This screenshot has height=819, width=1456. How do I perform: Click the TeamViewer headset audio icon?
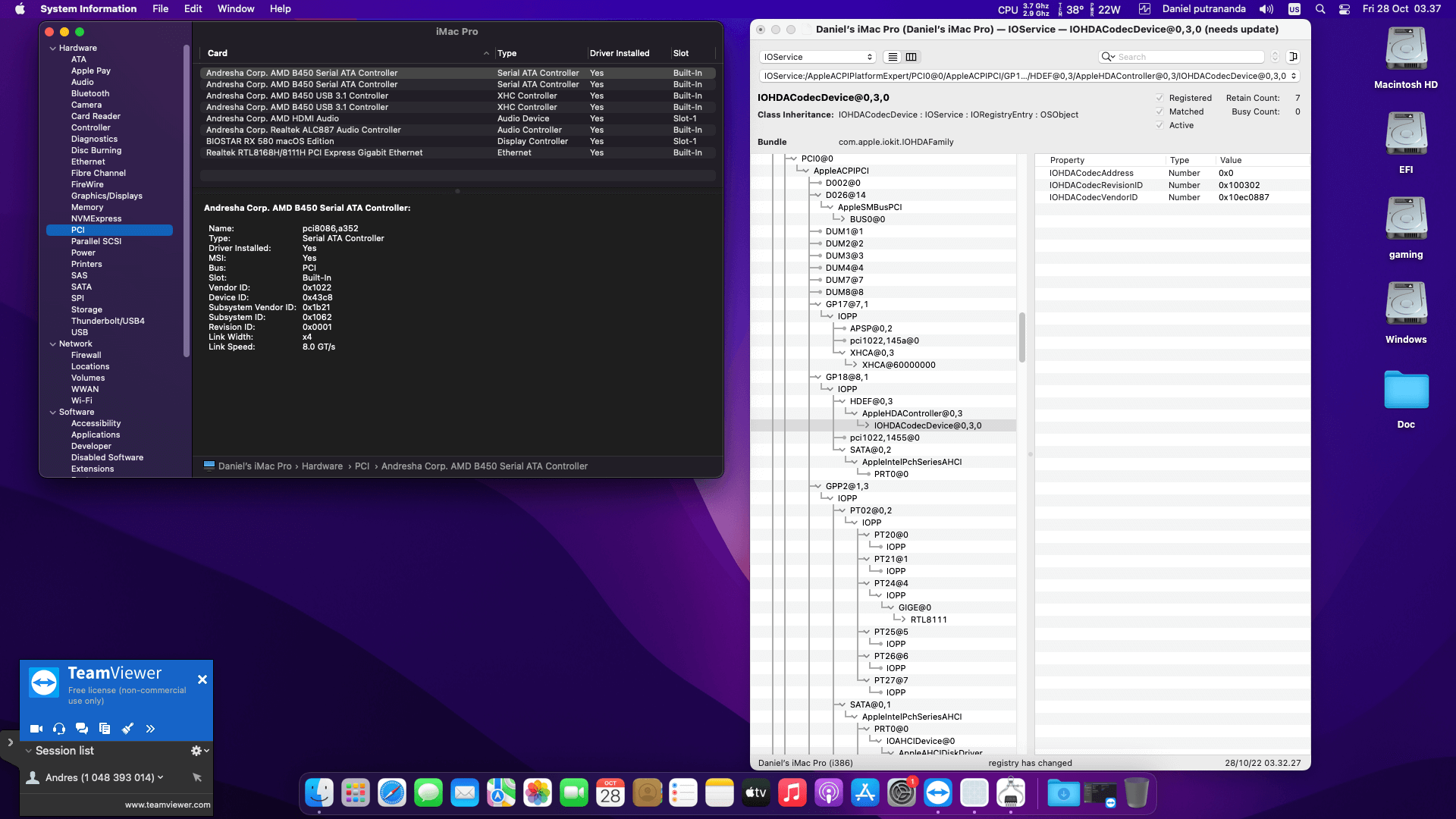pos(59,729)
